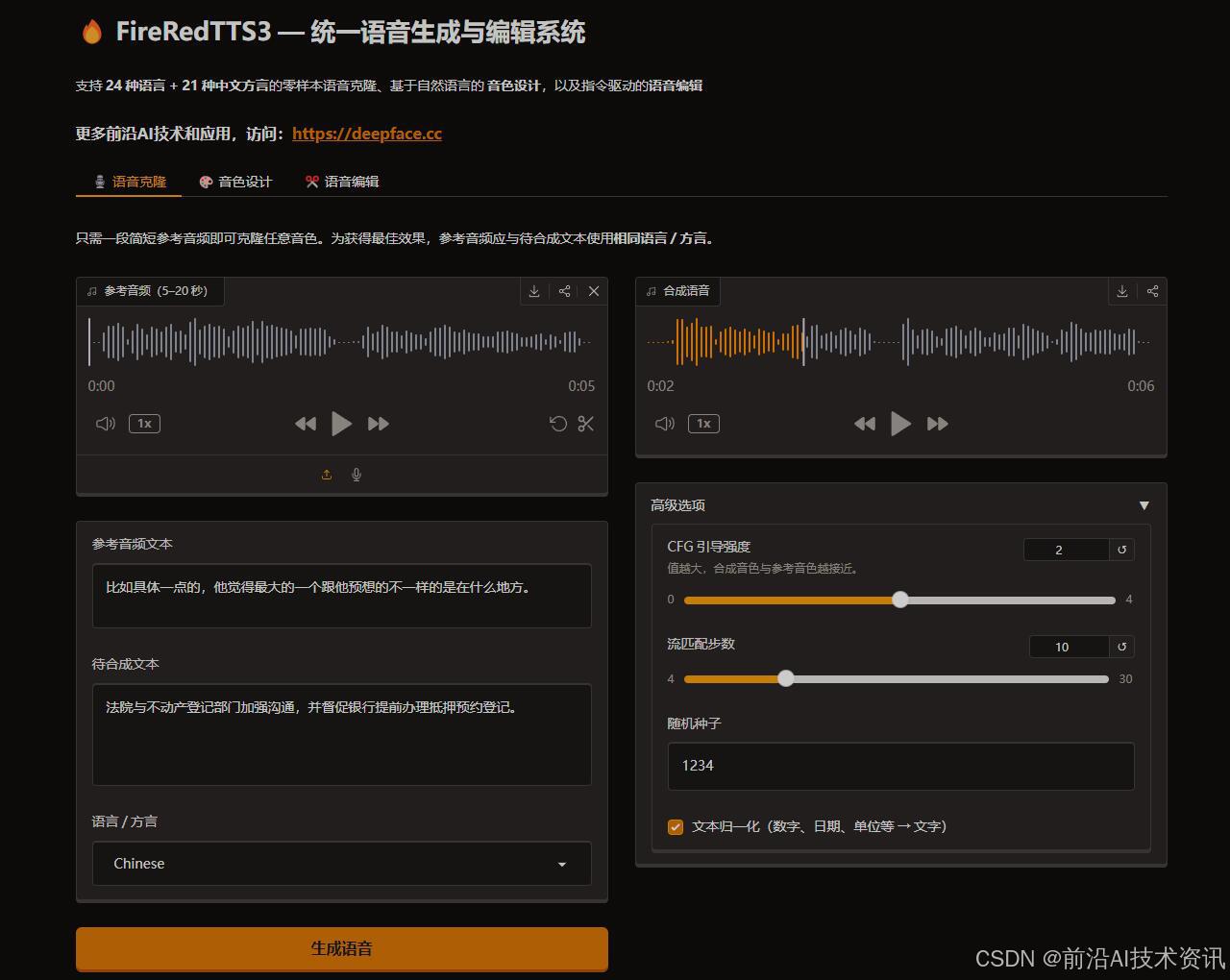Change reference audio 1x playback speed
This screenshot has width=1230, height=980.
click(144, 424)
